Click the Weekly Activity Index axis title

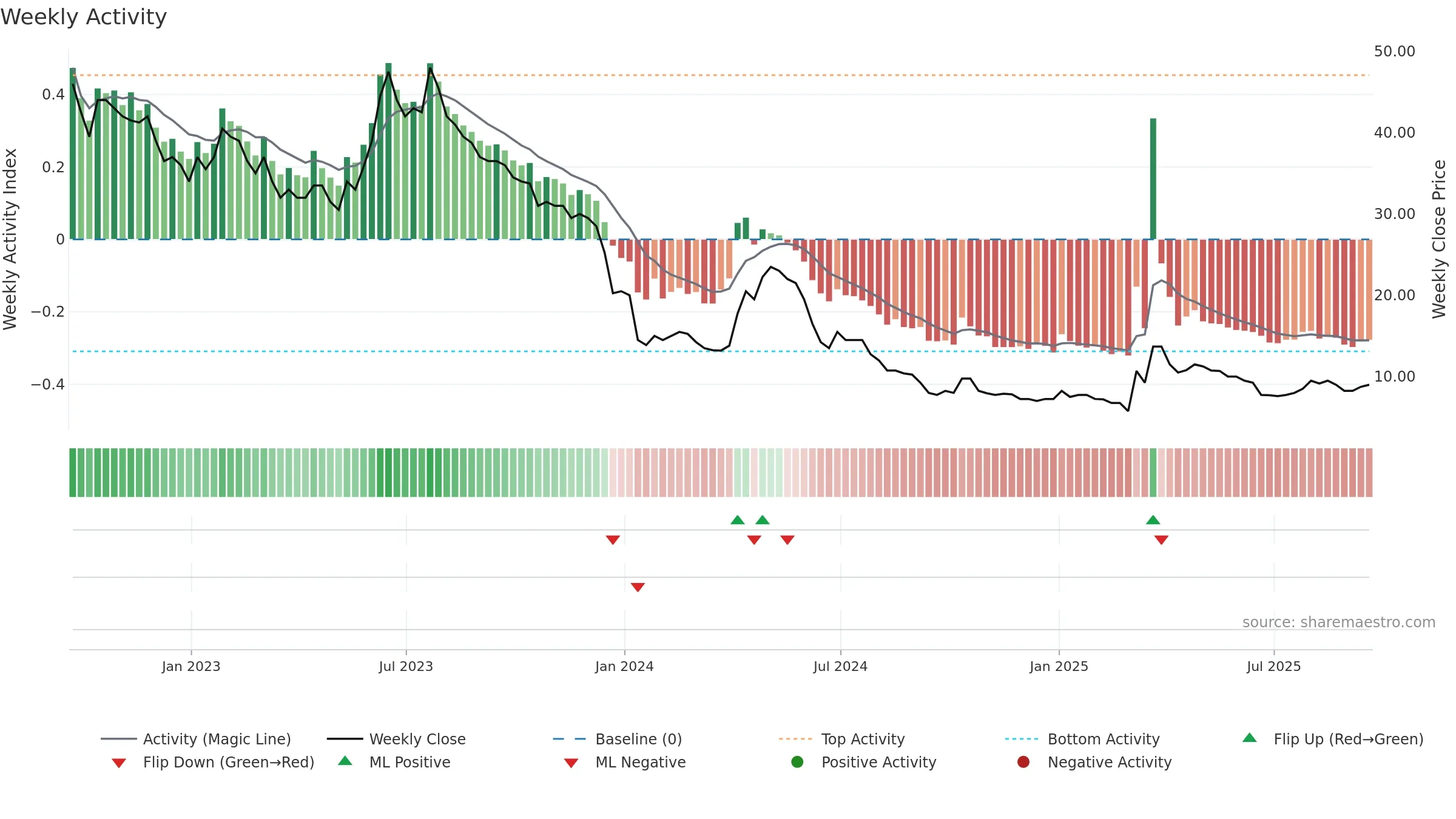pos(10,240)
